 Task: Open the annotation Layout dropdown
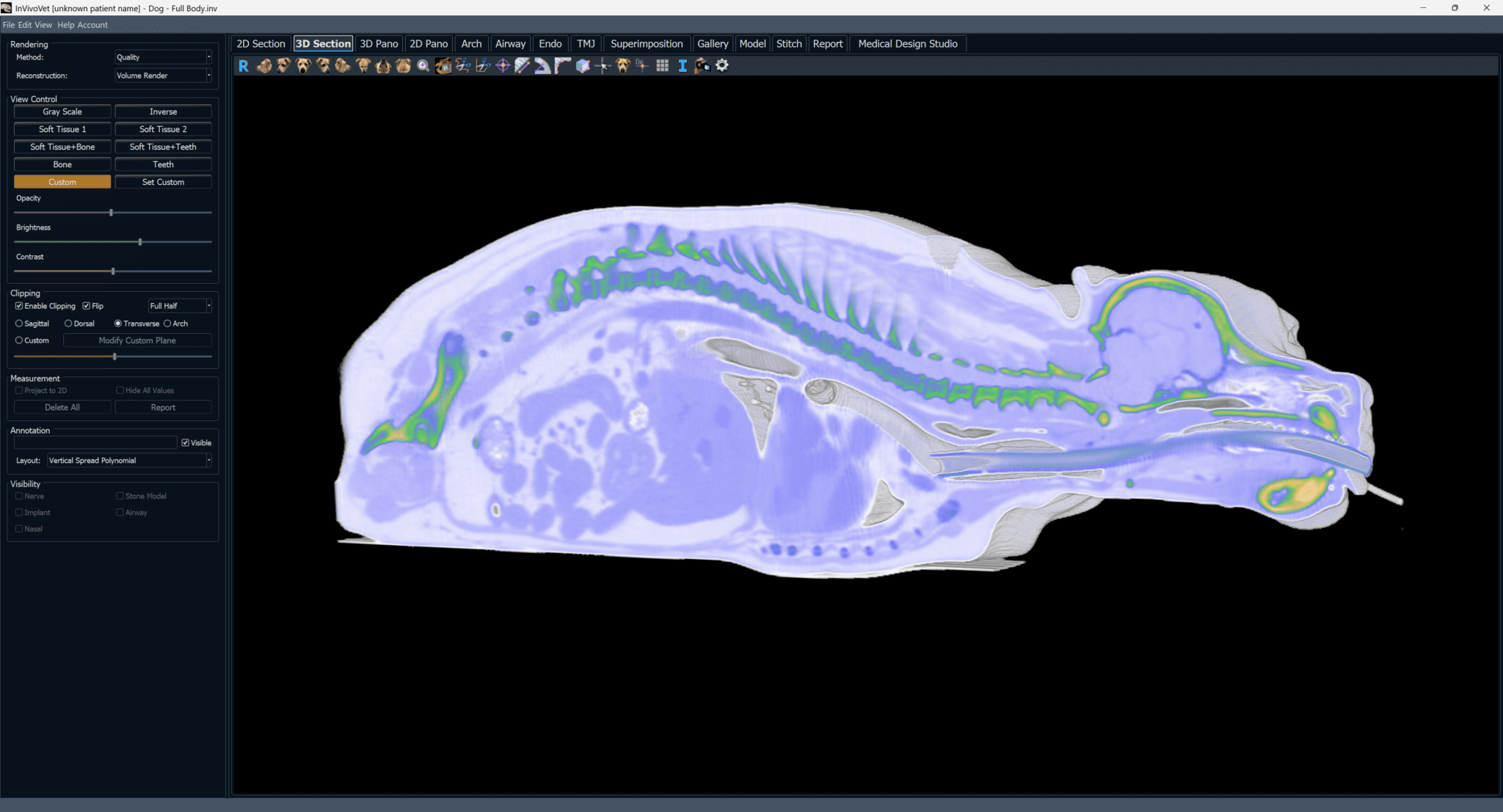pos(129,461)
